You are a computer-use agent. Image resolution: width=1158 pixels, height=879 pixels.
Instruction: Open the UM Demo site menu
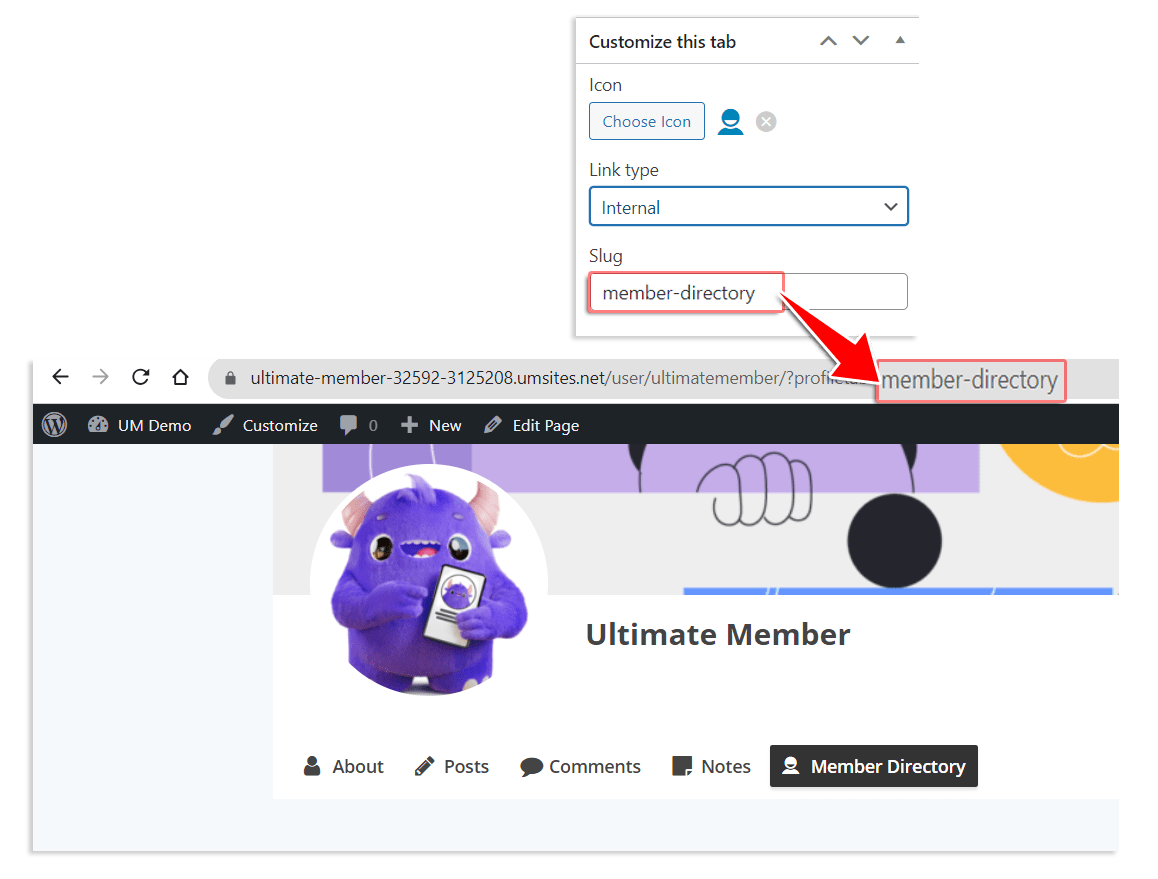[x=140, y=425]
